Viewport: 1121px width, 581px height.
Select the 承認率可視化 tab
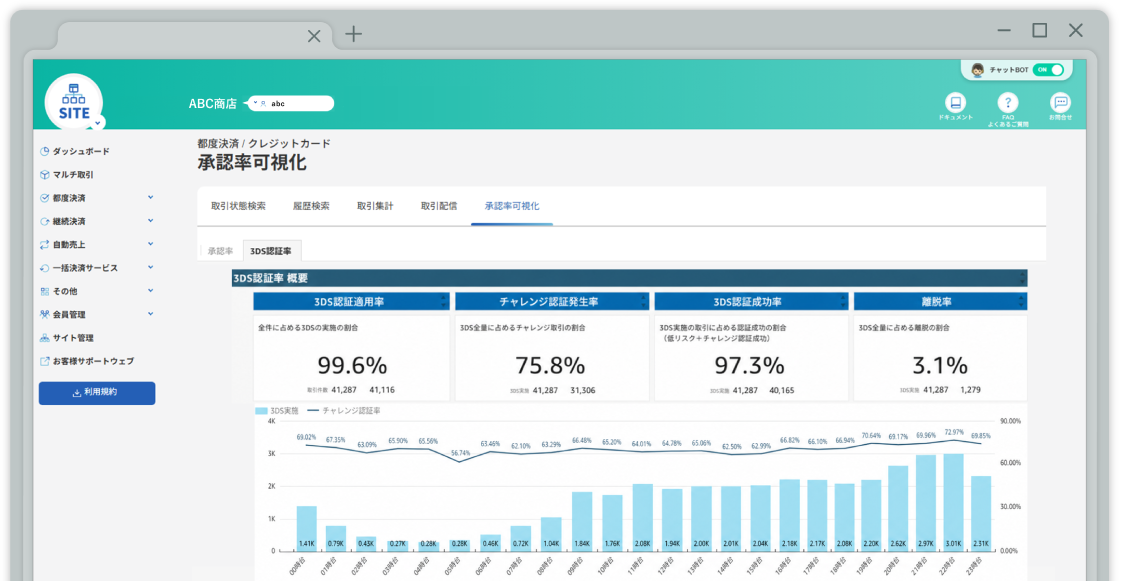click(512, 206)
